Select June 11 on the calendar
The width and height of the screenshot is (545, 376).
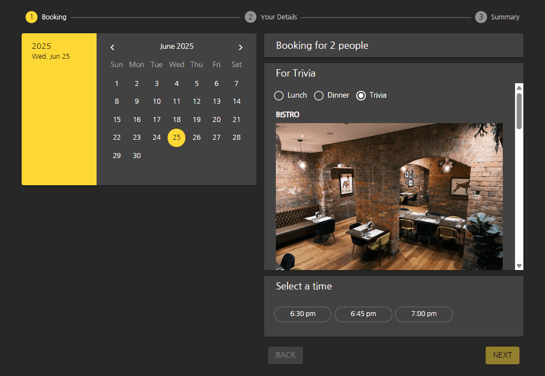[x=177, y=101]
